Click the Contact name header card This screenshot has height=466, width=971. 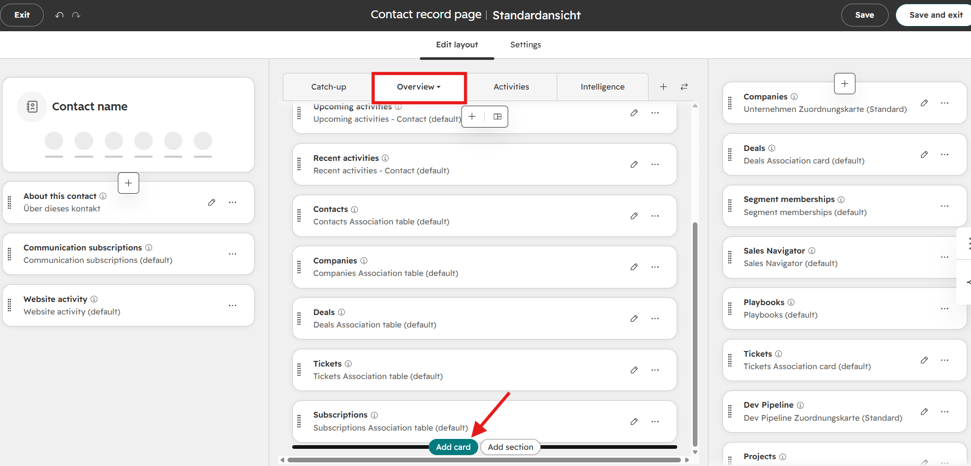[x=129, y=125]
